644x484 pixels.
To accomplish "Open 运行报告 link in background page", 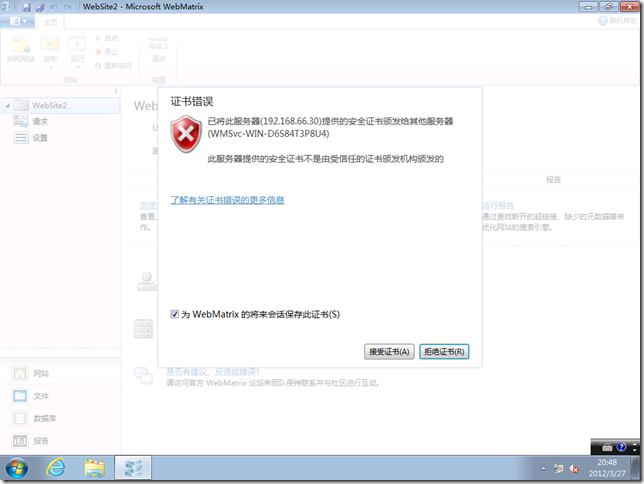I will pos(498,205).
